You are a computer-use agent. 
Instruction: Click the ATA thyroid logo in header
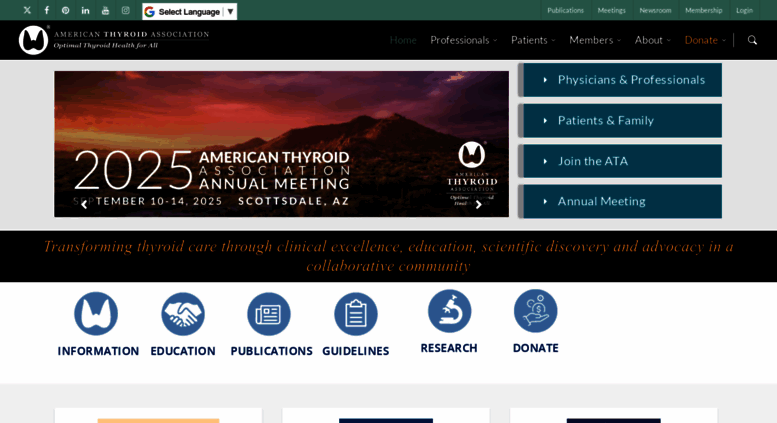click(x=33, y=40)
